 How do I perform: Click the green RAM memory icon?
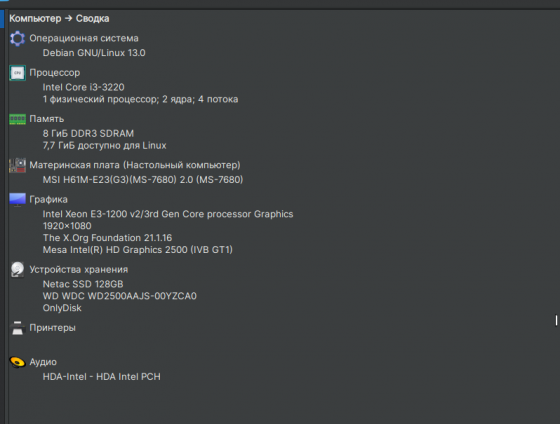pyautogui.click(x=18, y=119)
